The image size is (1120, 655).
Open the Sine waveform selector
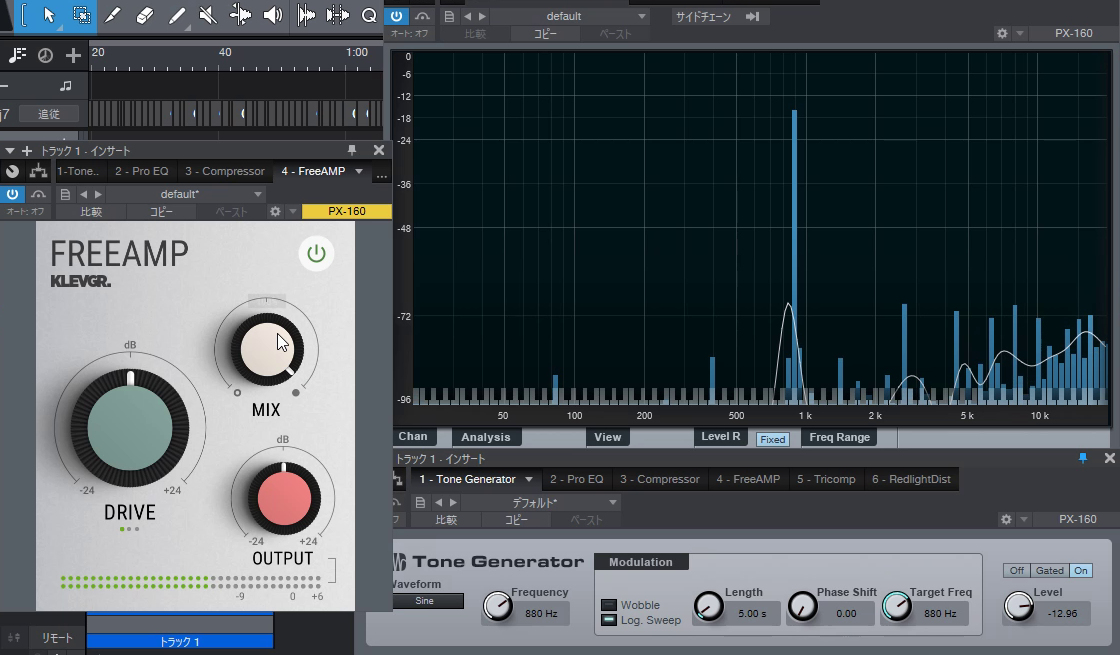pos(428,601)
